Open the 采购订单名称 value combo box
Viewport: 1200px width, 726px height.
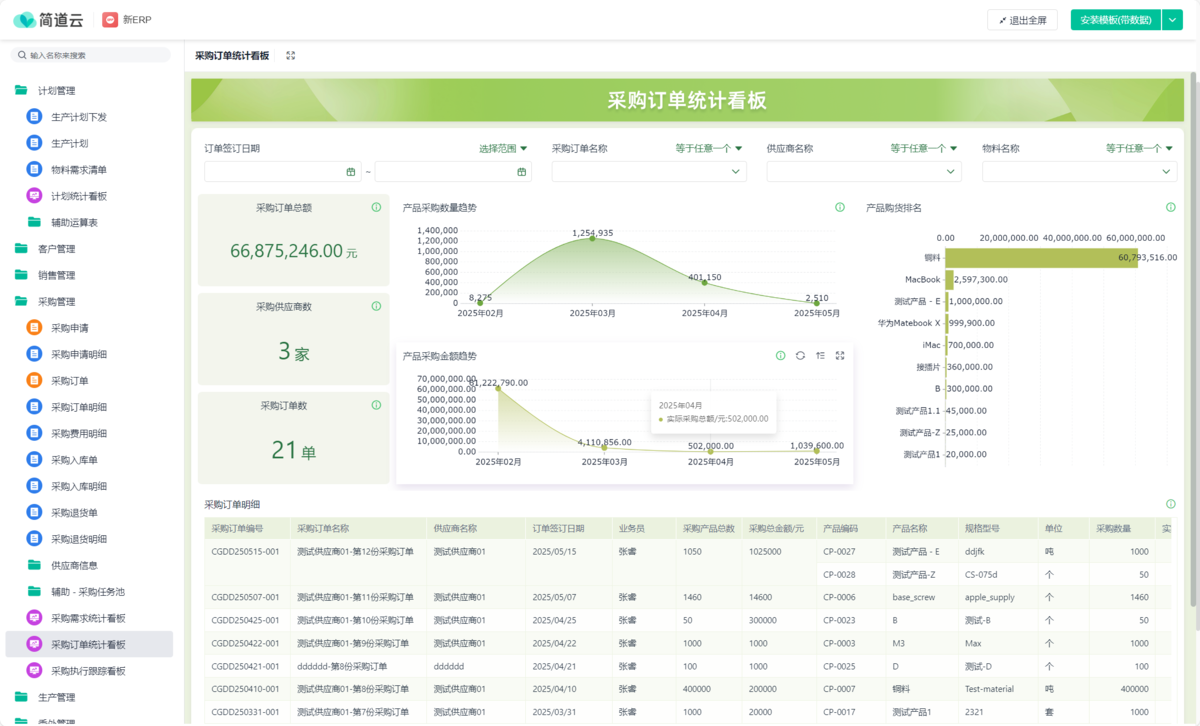[x=649, y=172]
